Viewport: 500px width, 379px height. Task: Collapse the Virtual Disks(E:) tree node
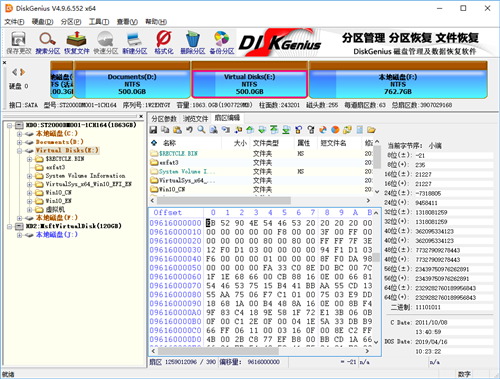tap(19, 151)
